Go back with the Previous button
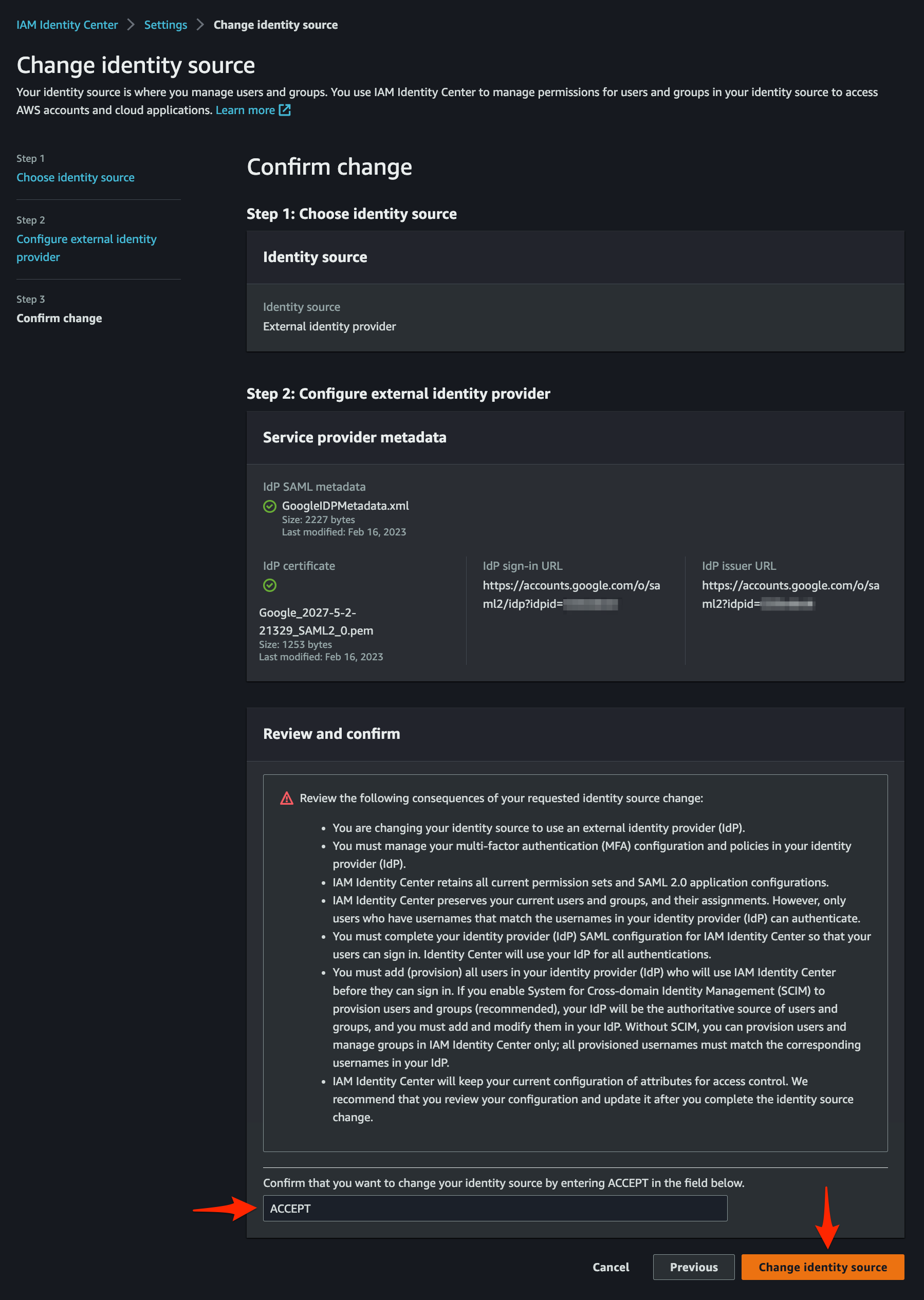924x1300 pixels. pyautogui.click(x=694, y=1267)
